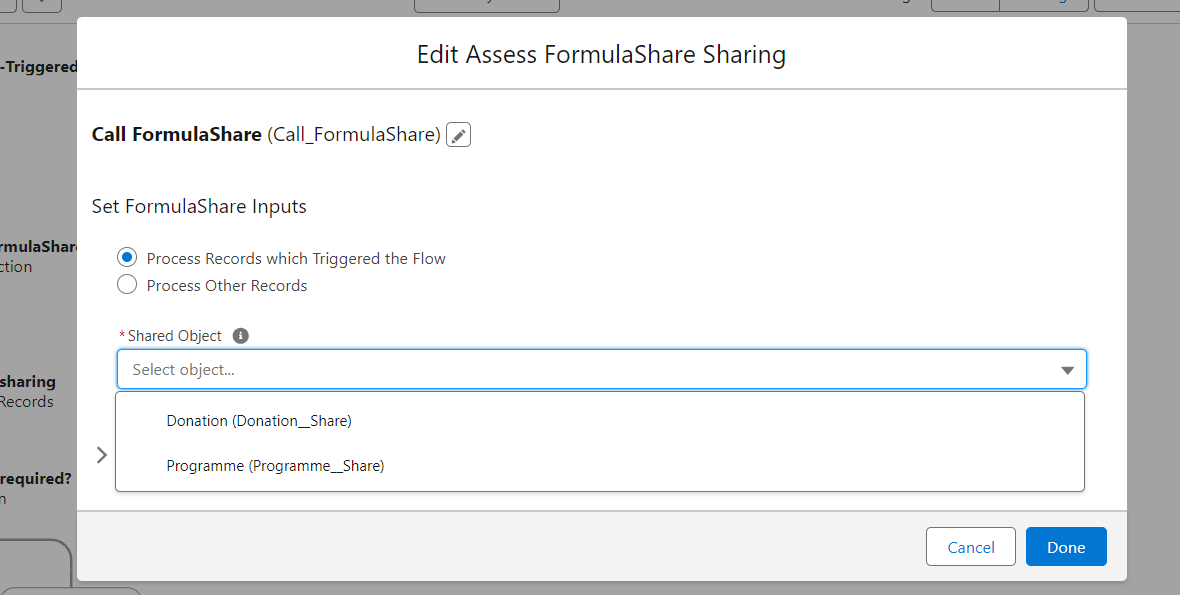Image resolution: width=1180 pixels, height=595 pixels.
Task: Open the Shared Object info tooltip icon
Action: click(x=240, y=335)
